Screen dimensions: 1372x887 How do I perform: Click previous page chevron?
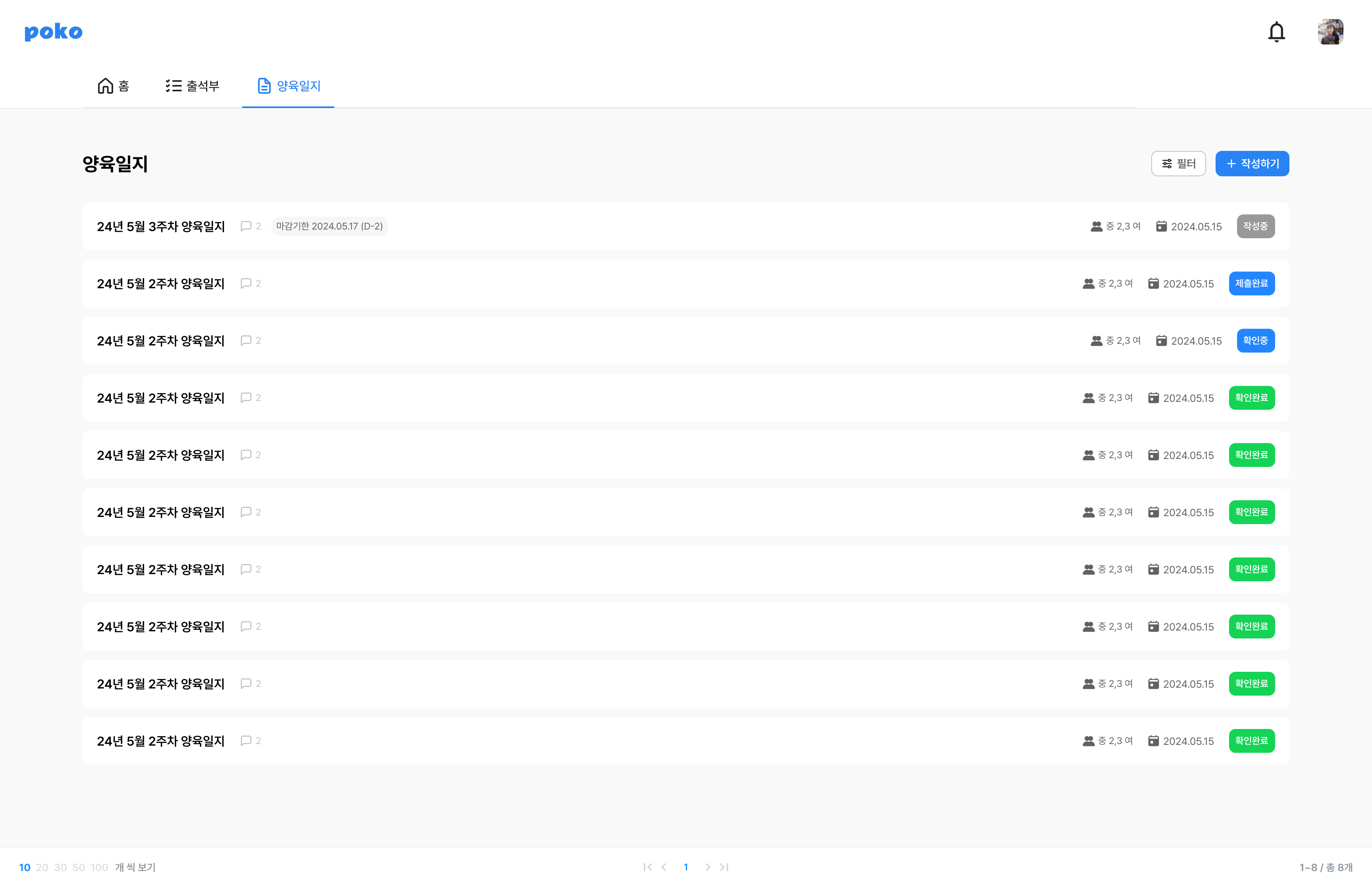point(664,867)
